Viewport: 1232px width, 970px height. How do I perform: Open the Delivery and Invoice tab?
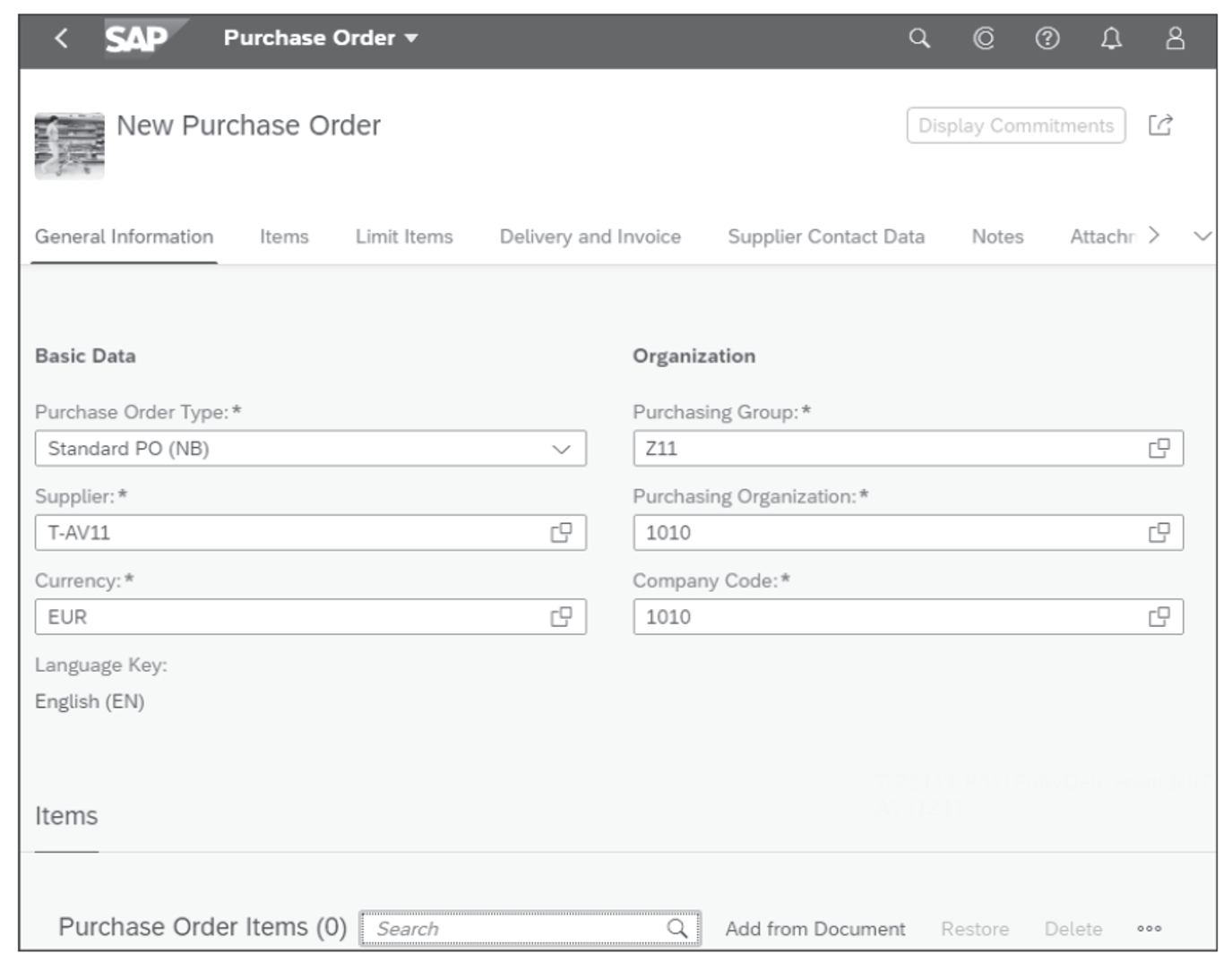(x=590, y=236)
